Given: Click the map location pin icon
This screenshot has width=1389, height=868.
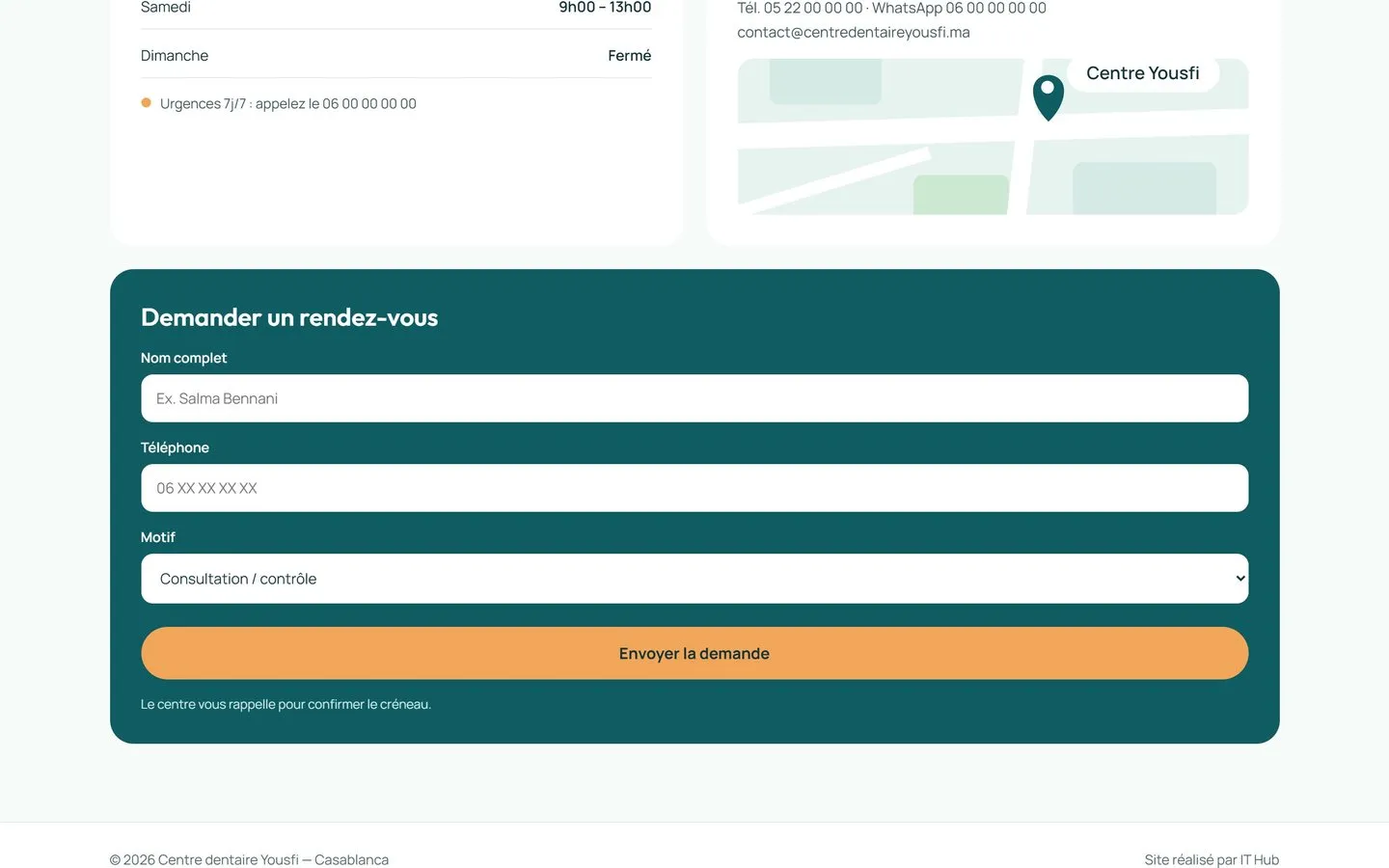Looking at the screenshot, I should click(x=1048, y=97).
